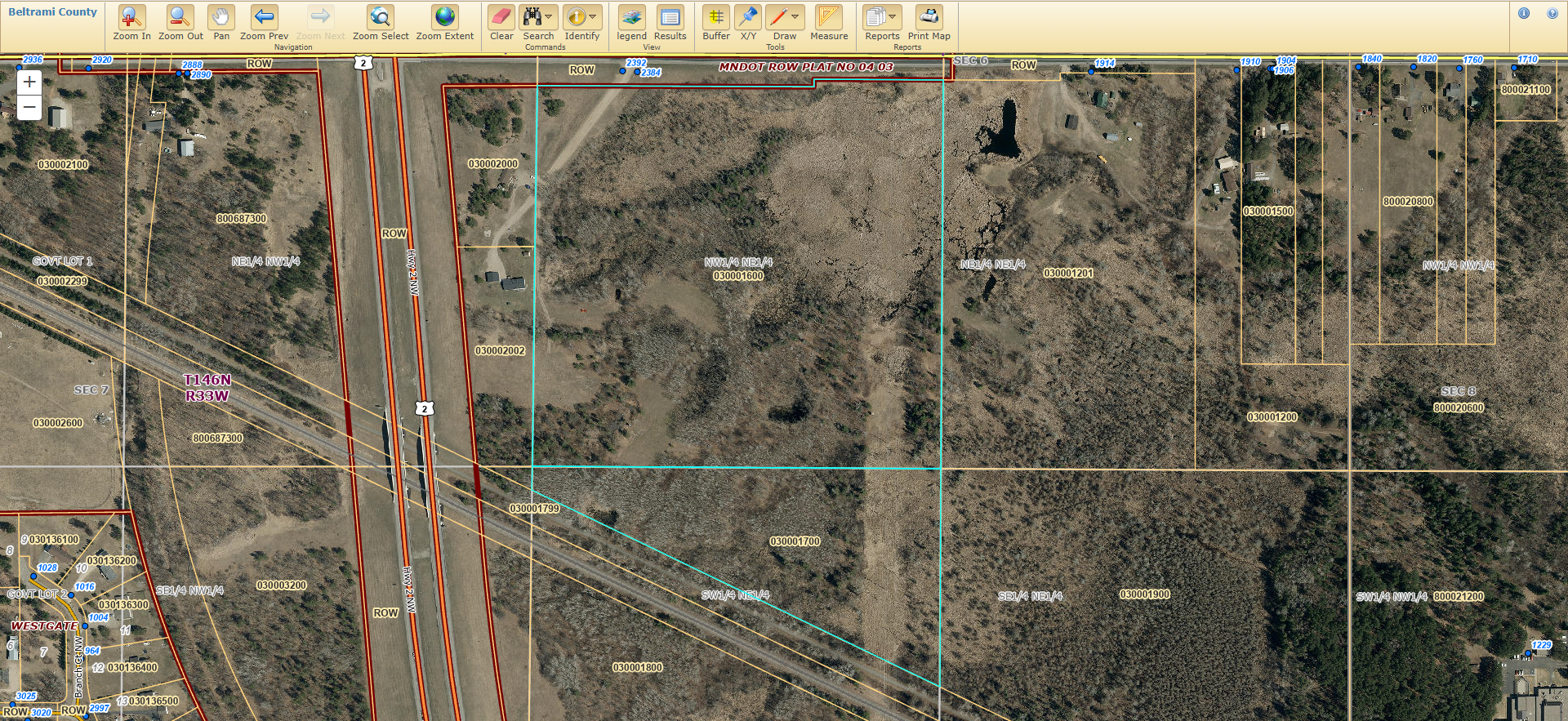Viewport: 1568px width, 721px height.
Task: Select the Zoom Out tool
Action: (180, 17)
